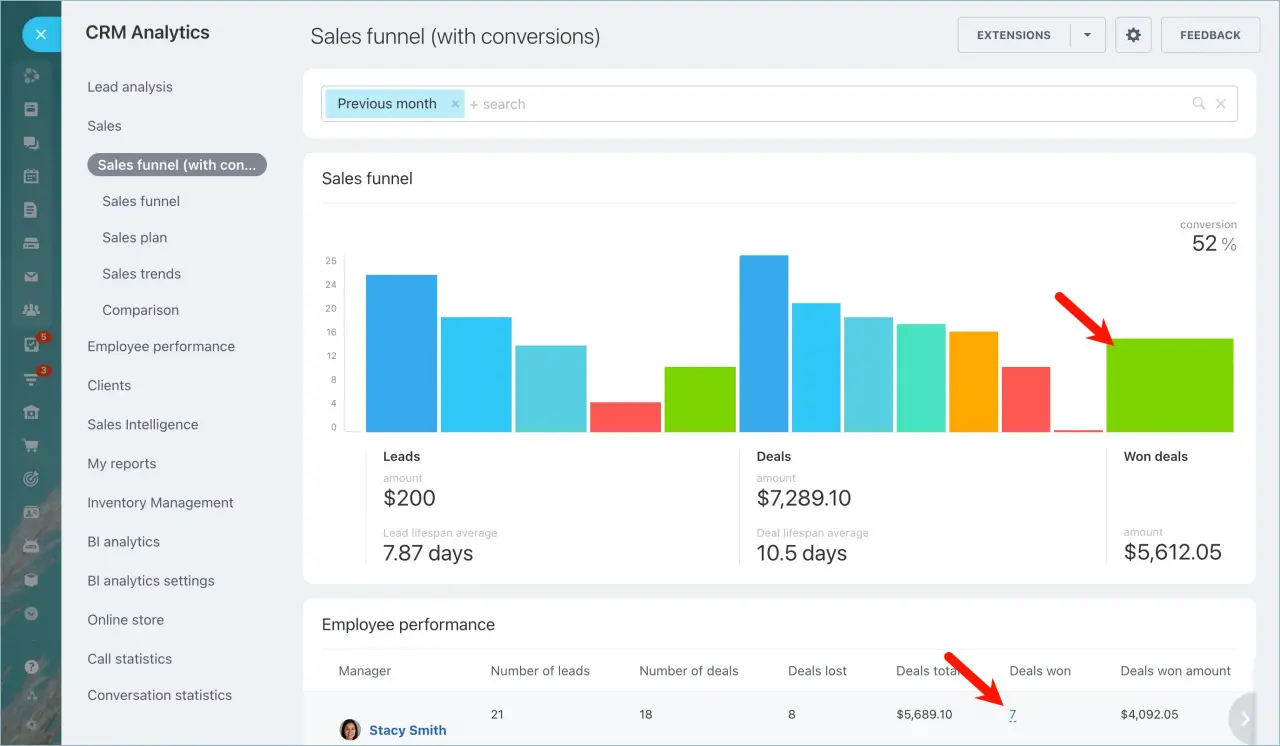
Task: Open the CRM funnel icon with badge 3
Action: (x=31, y=382)
